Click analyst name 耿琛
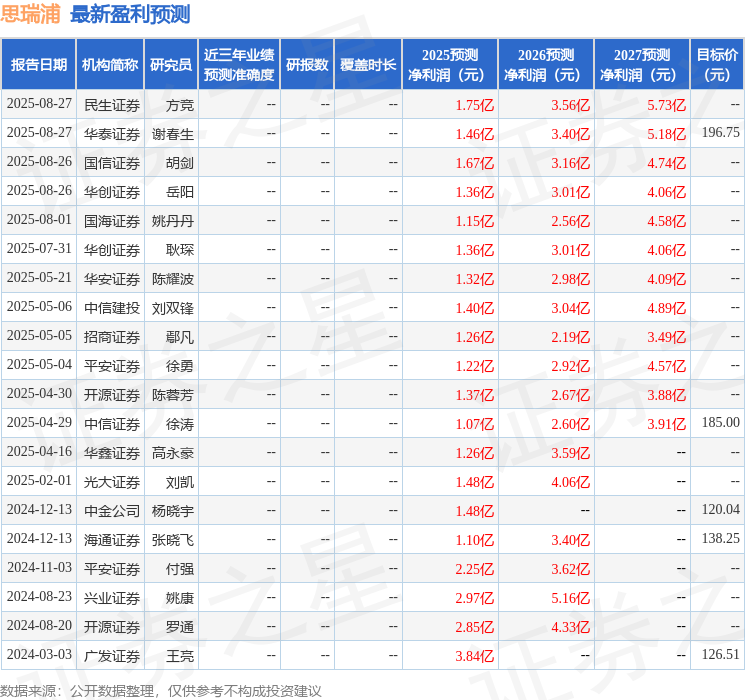 (x=180, y=250)
